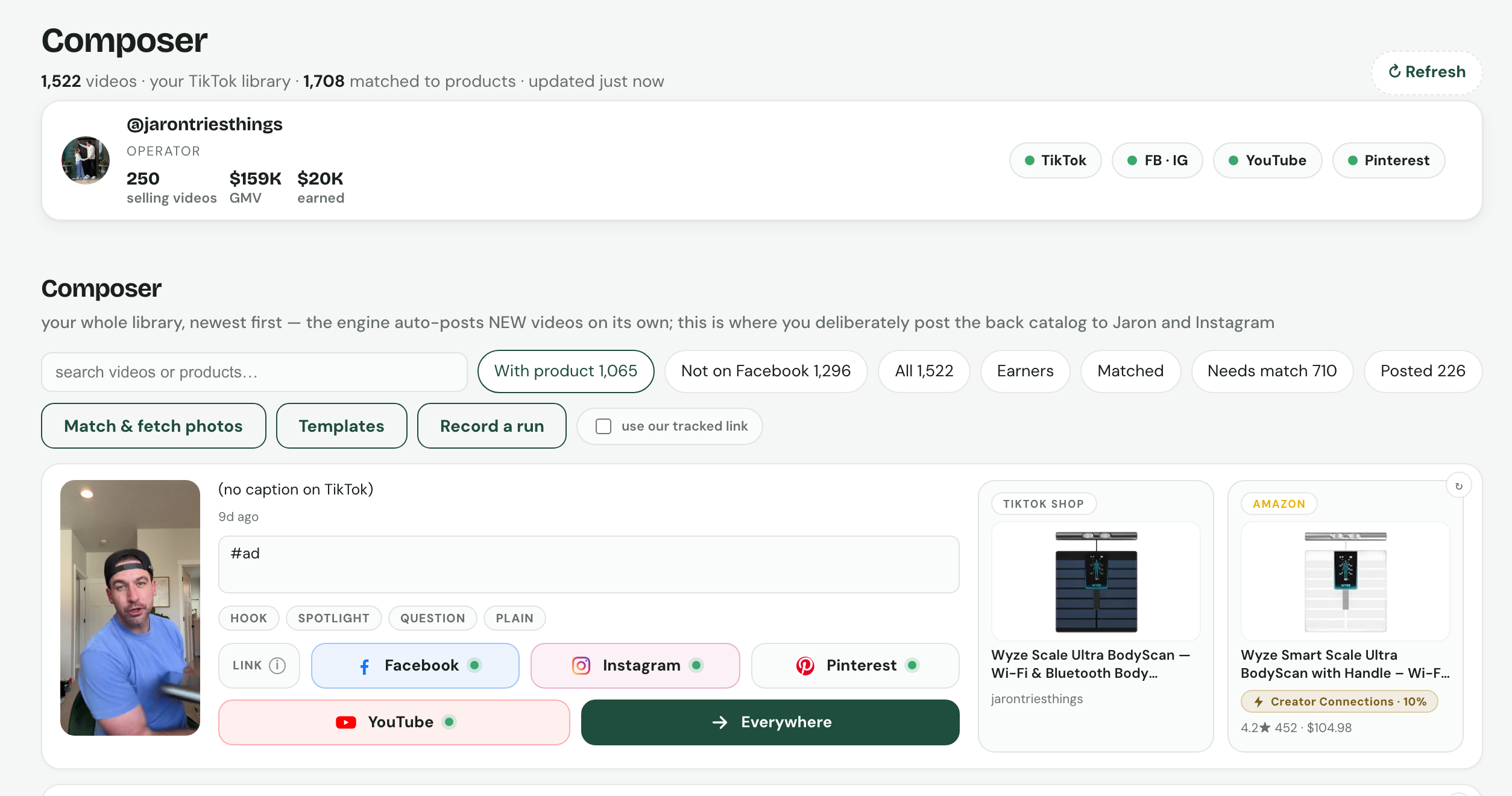Switch to Not on Facebook 1,296 filter
This screenshot has width=1512, height=796.
click(x=766, y=371)
